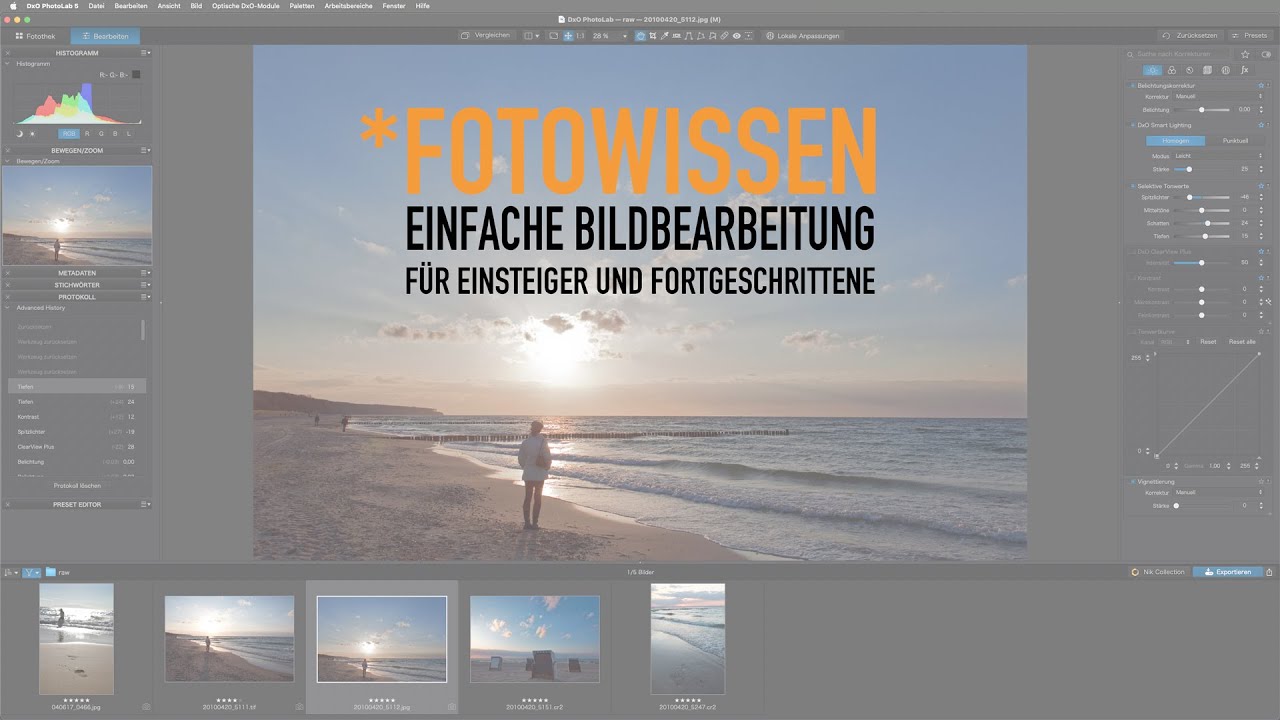Select the Kontrast entry in history list
Viewport: 1280px width, 720px height.
point(77,416)
